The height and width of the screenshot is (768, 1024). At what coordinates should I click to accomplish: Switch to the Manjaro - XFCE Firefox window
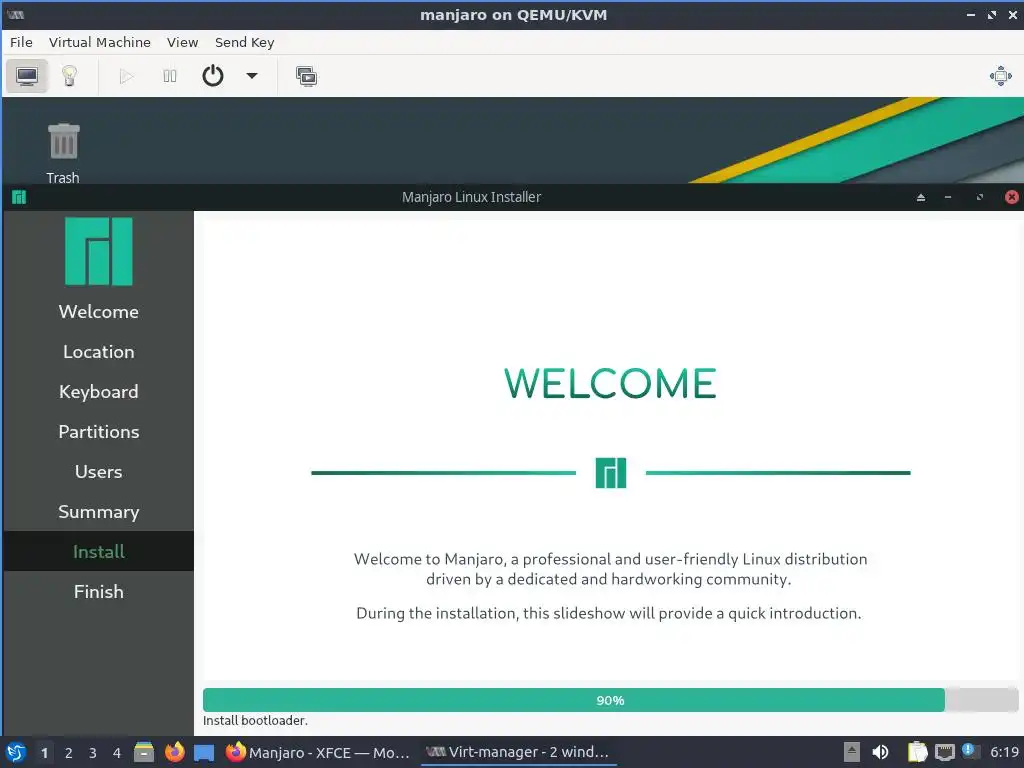point(318,752)
